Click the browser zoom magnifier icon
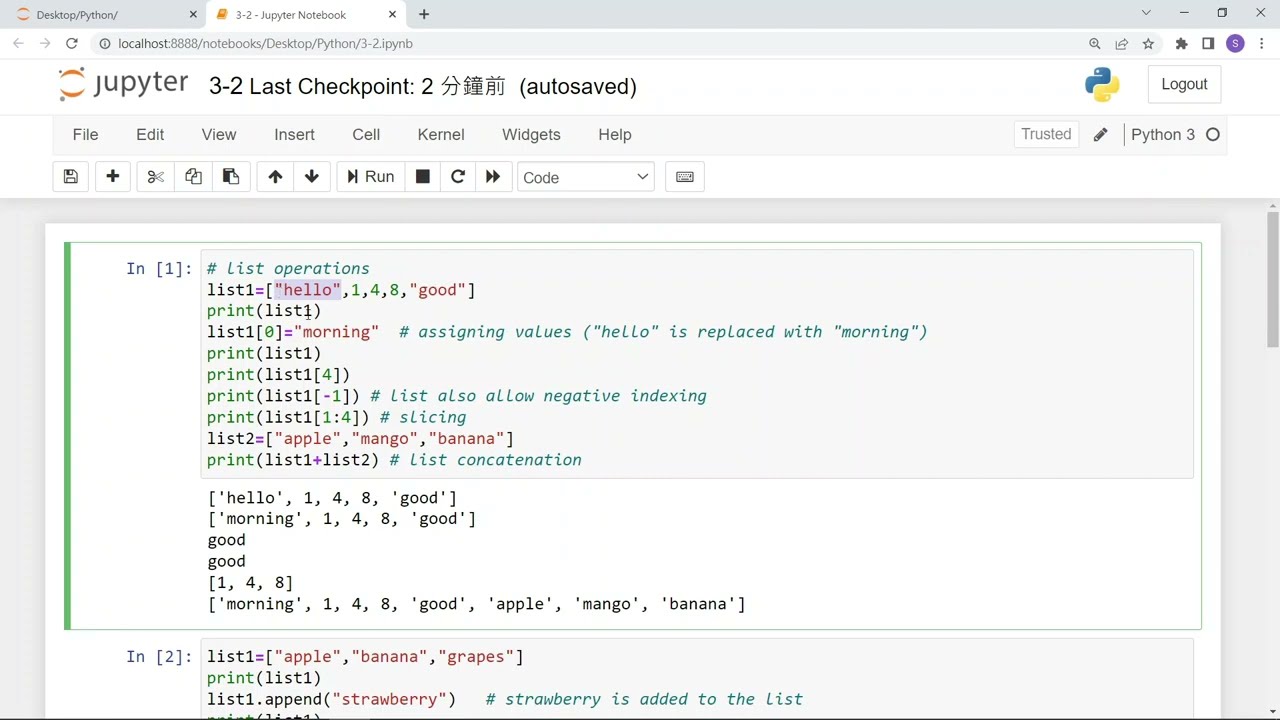 pos(1095,44)
